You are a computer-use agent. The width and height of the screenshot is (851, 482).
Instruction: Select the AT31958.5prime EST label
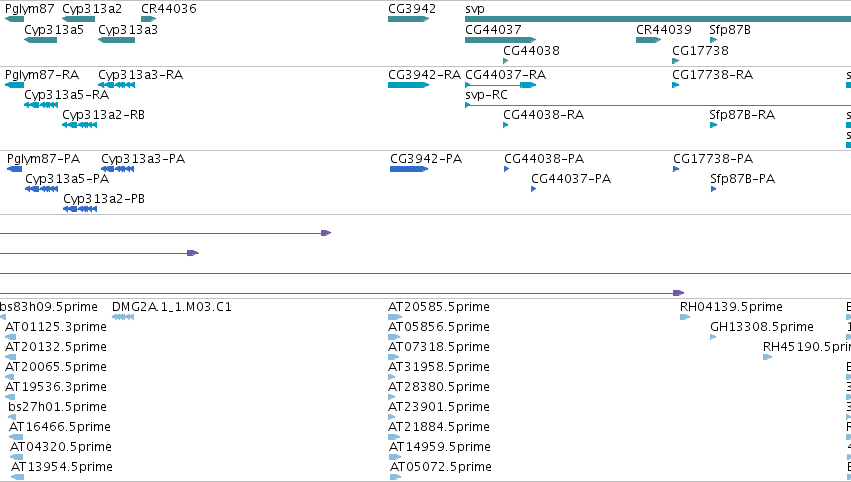pos(439,367)
